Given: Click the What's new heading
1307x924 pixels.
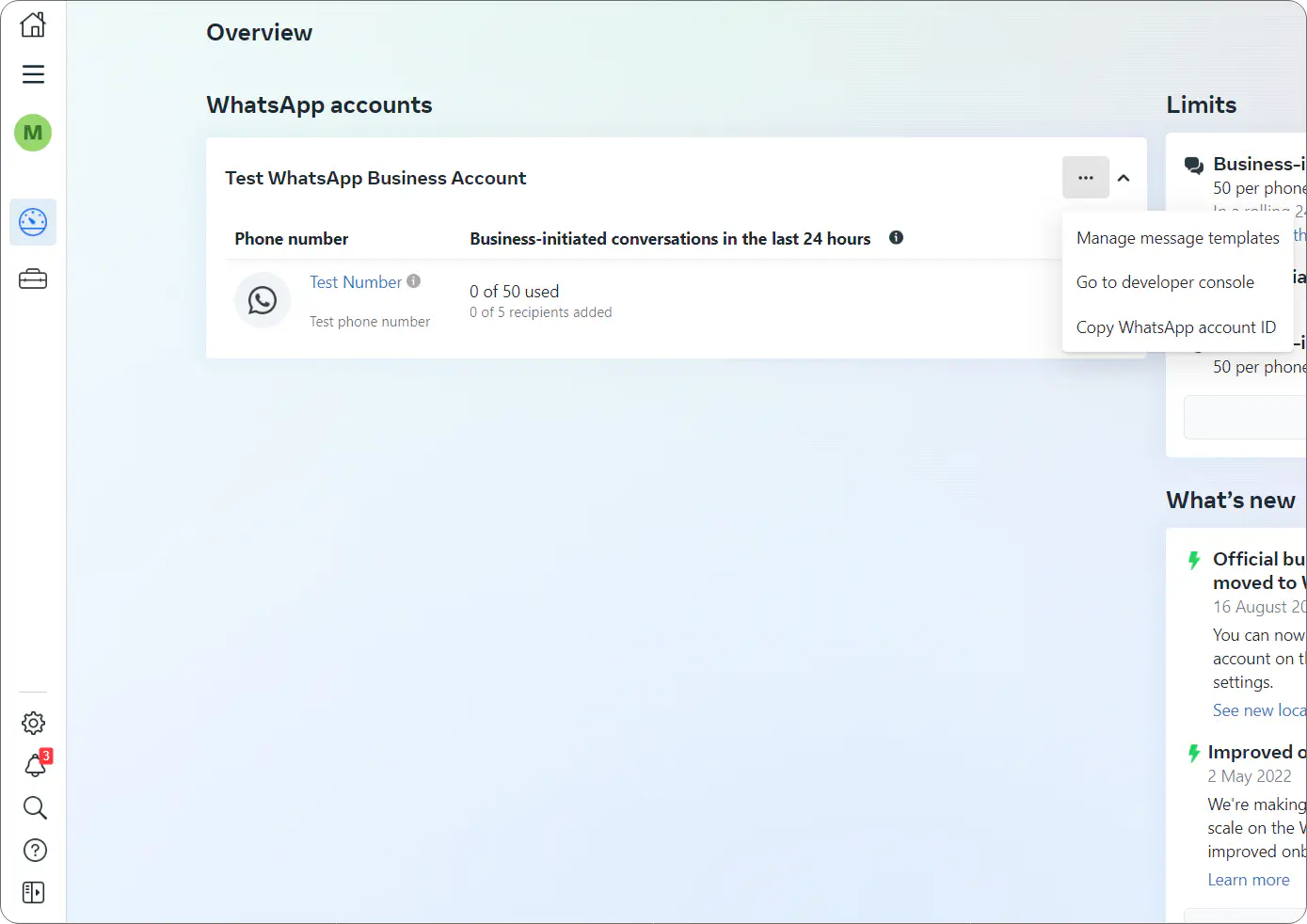Looking at the screenshot, I should tap(1231, 500).
